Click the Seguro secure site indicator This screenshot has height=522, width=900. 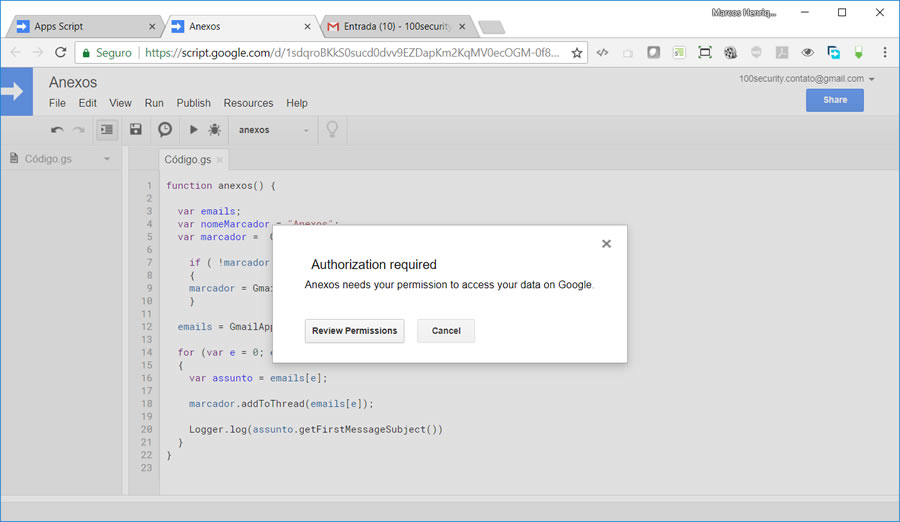(x=107, y=53)
